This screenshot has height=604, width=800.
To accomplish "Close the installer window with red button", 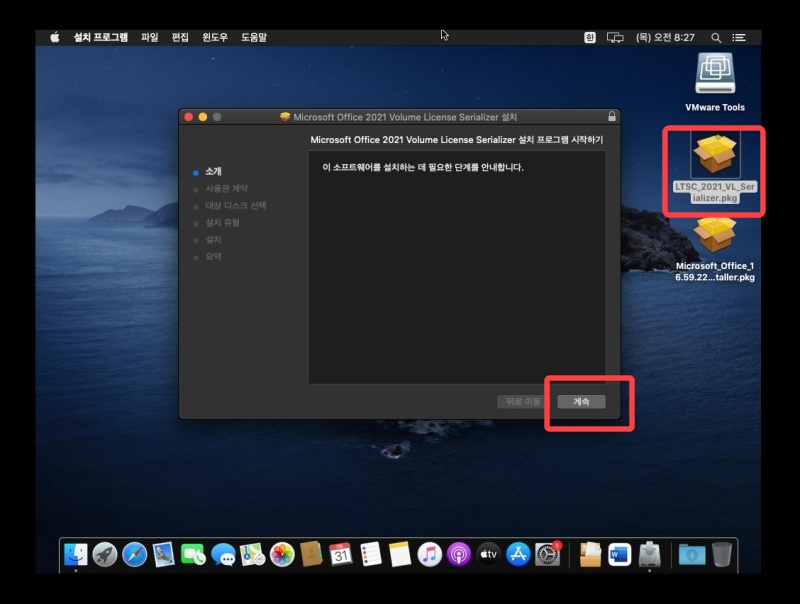I will tap(188, 117).
